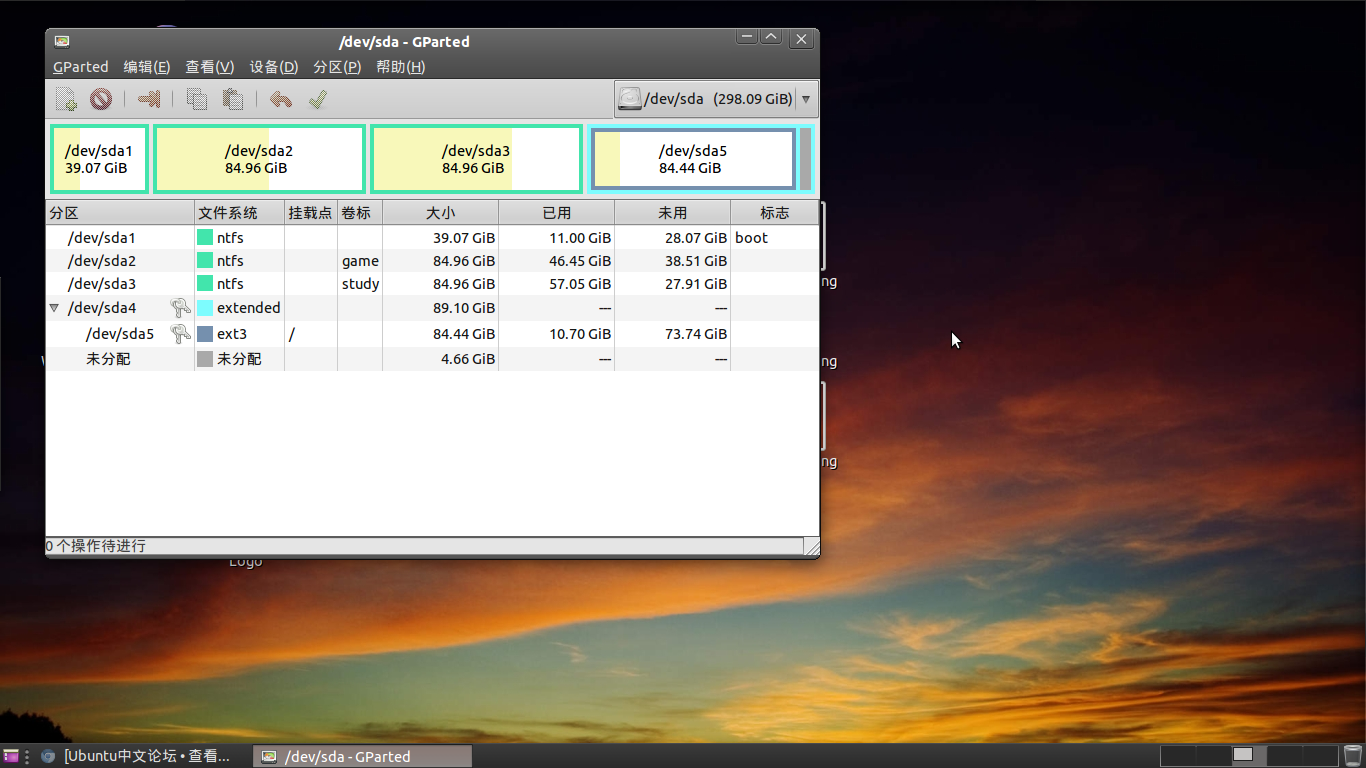Click the 'study' volume label cell
Screen dimensions: 1366x768
pyautogui.click(x=360, y=284)
